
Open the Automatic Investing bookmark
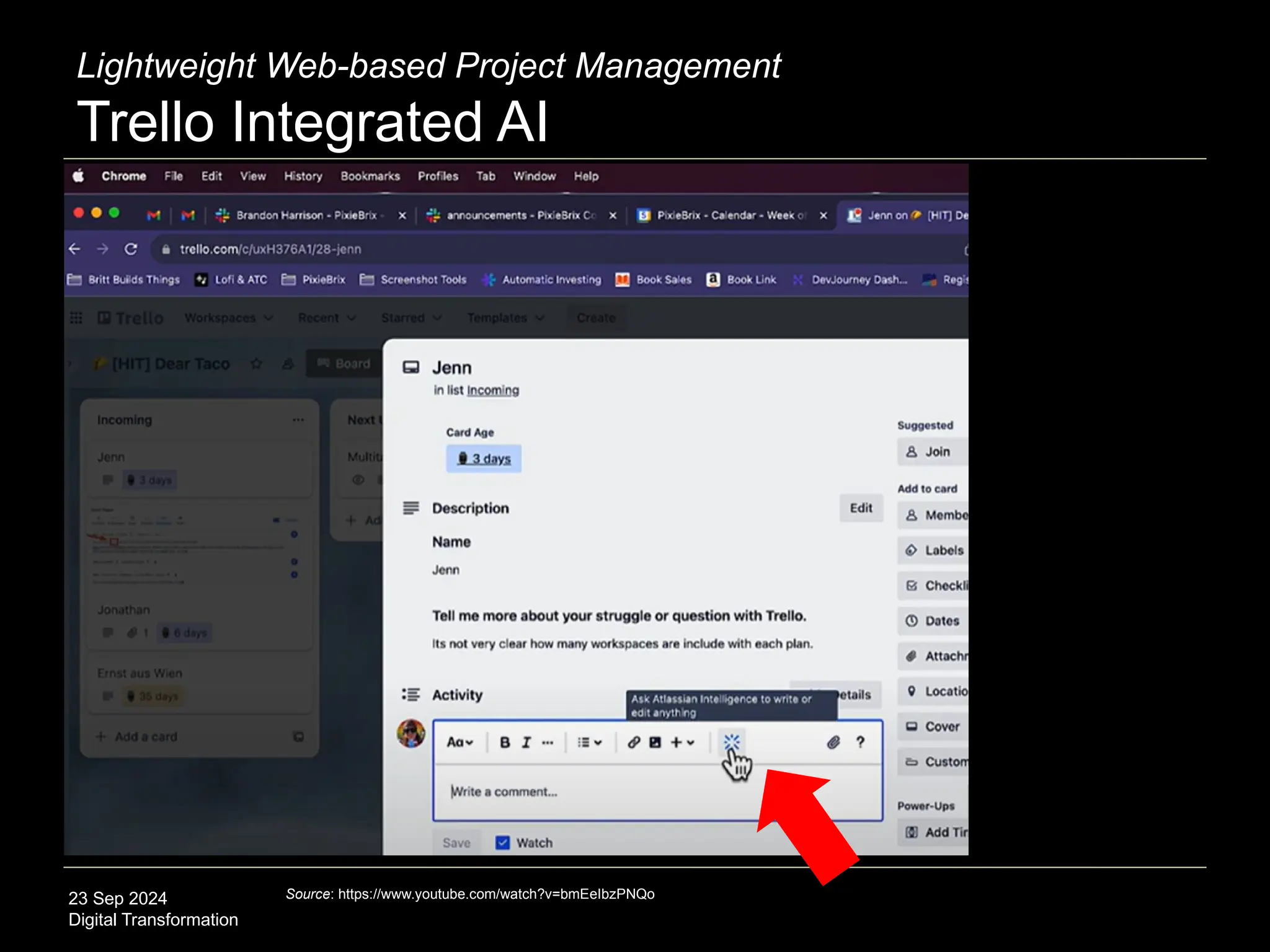tap(541, 280)
